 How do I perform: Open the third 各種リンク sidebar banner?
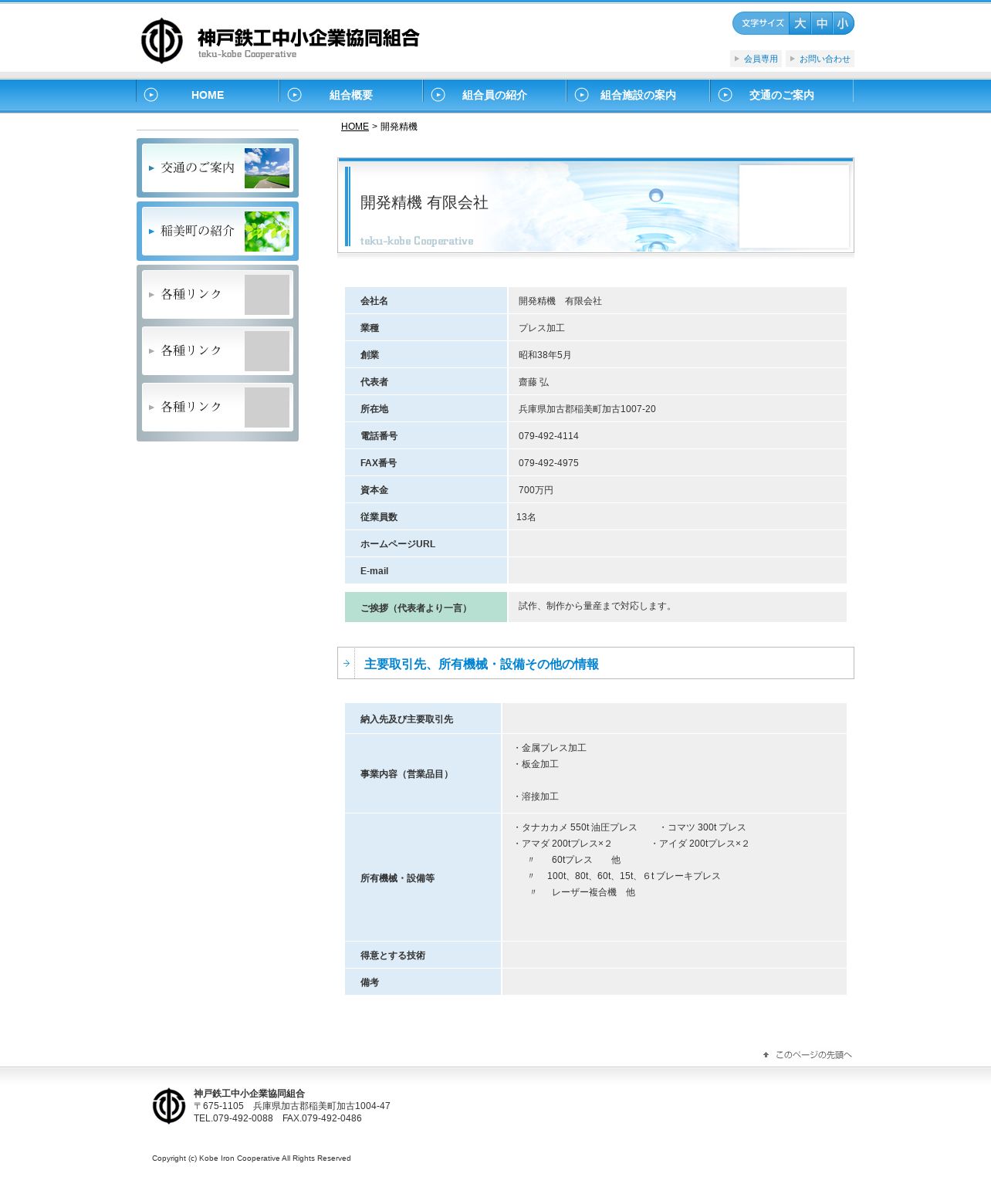tap(218, 407)
